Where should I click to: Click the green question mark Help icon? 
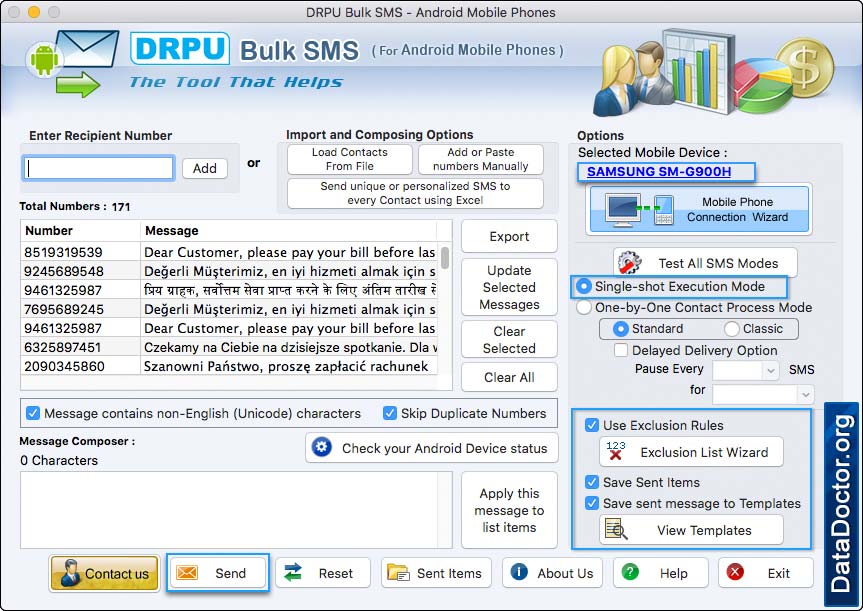[630, 572]
